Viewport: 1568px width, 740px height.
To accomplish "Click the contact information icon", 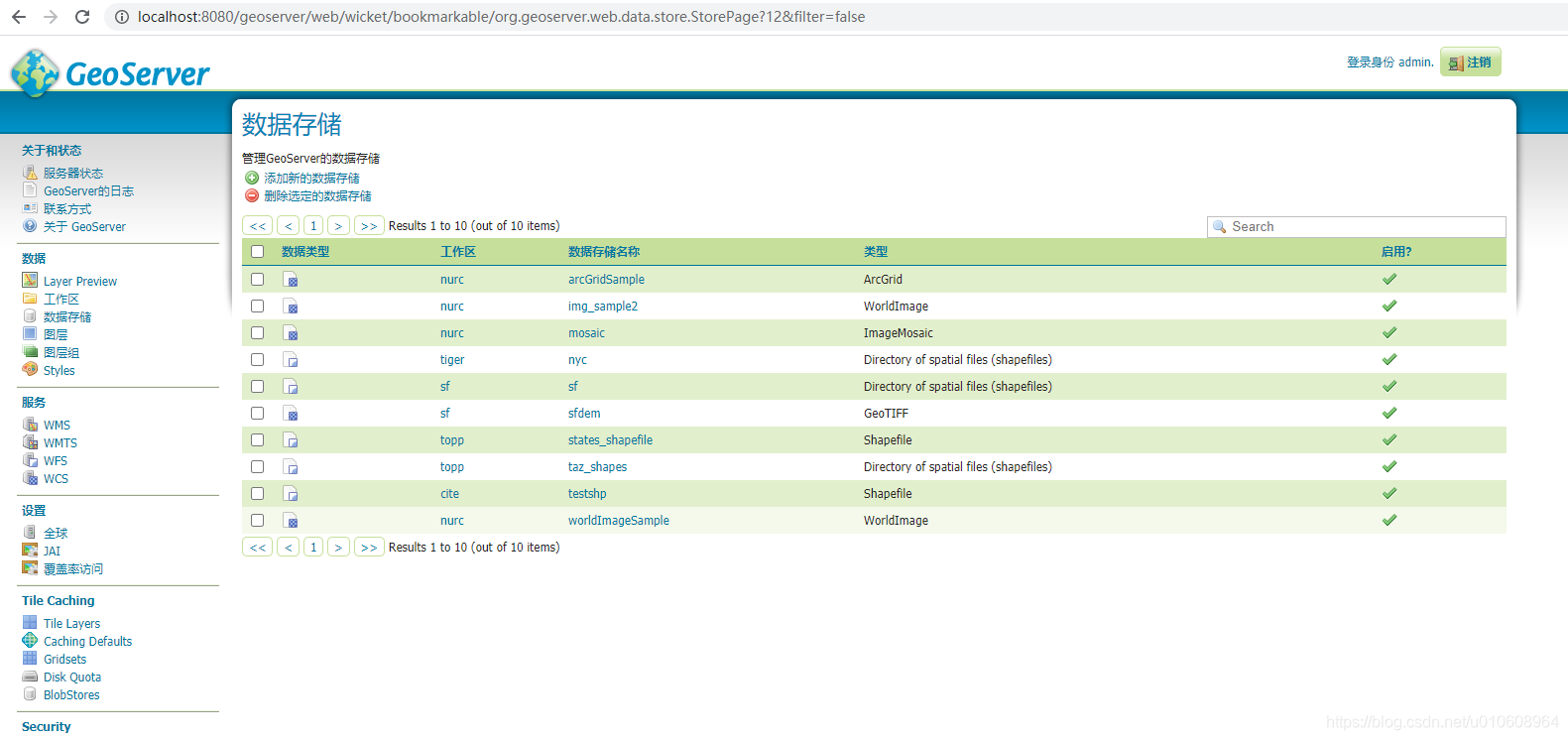I will point(30,208).
